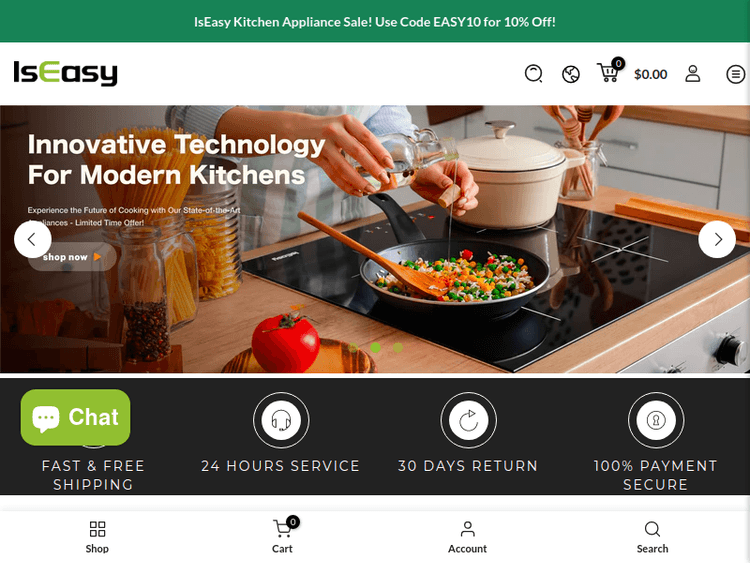Image resolution: width=750 pixels, height=563 pixels.
Task: Advance to next slide with right arrow
Action: coord(717,239)
